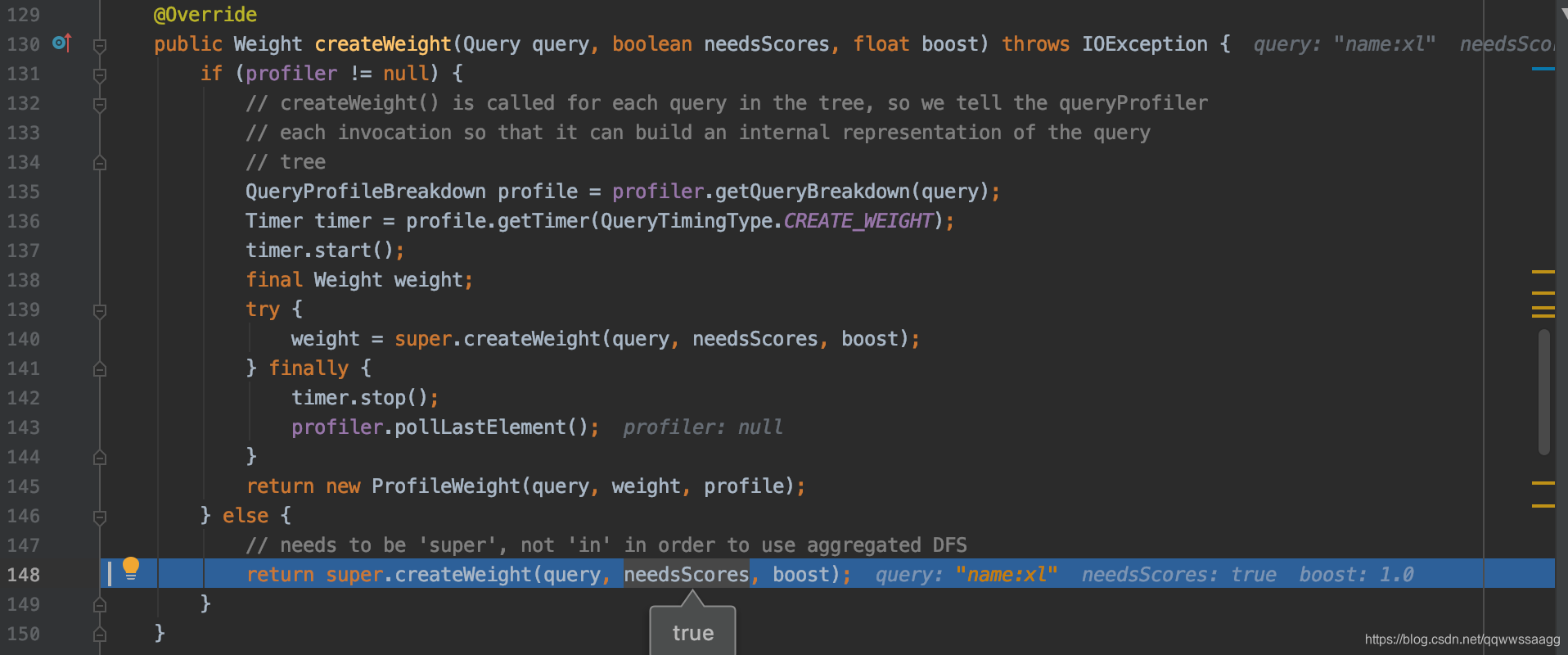
Task: Click line number 140 in the gutter
Action: click(24, 339)
